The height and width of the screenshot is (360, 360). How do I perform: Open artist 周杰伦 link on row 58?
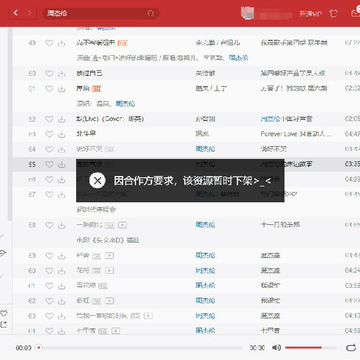pos(205,225)
